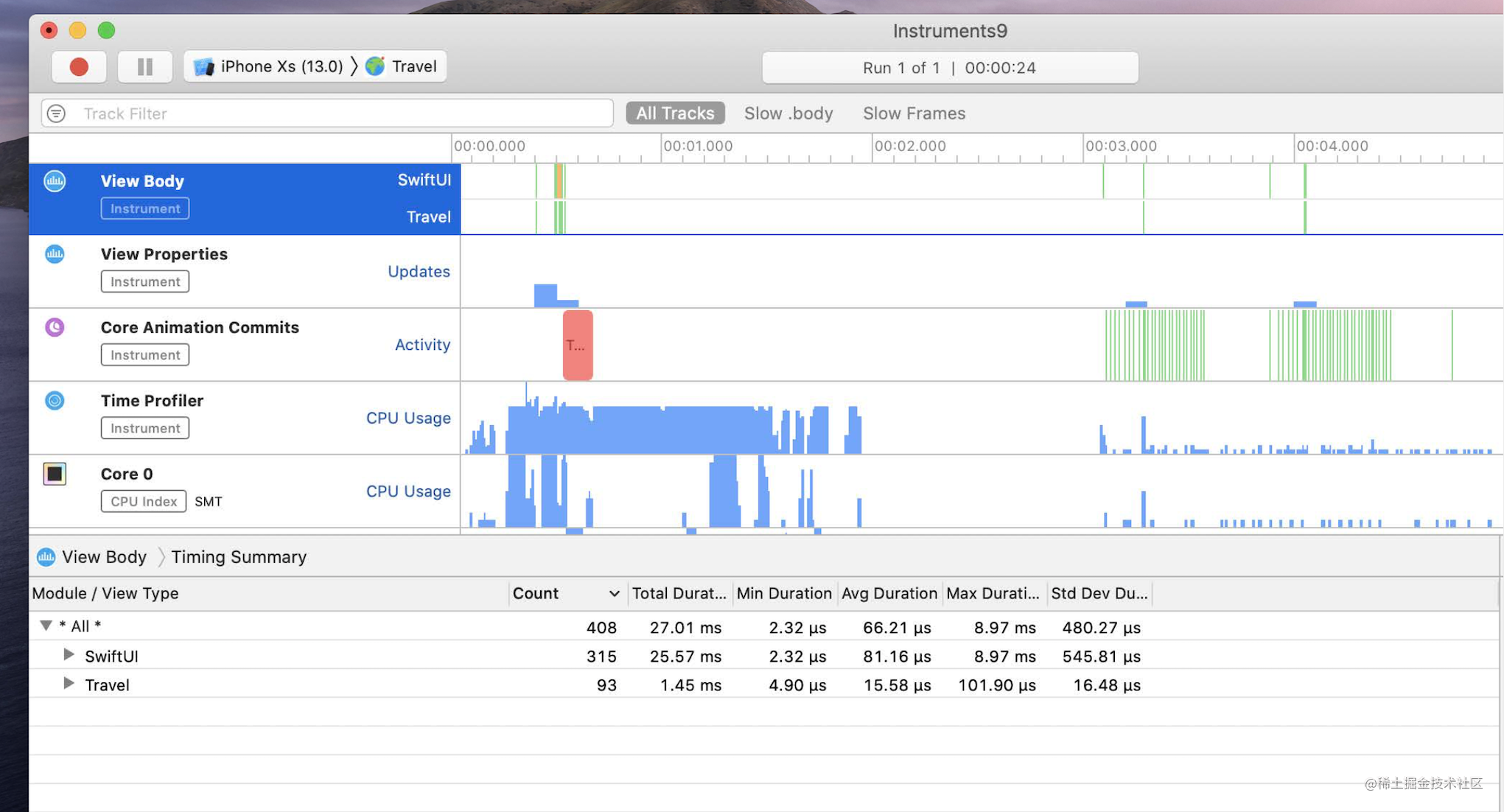Click the Run 1 of 1 status display
The image size is (1504, 812).
pyautogui.click(x=949, y=68)
